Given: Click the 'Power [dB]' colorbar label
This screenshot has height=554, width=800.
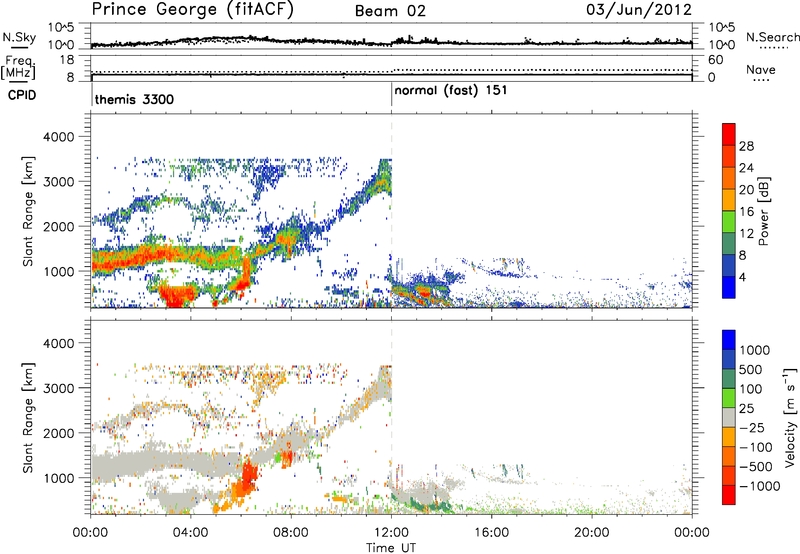Looking at the screenshot, I should 763,211.
